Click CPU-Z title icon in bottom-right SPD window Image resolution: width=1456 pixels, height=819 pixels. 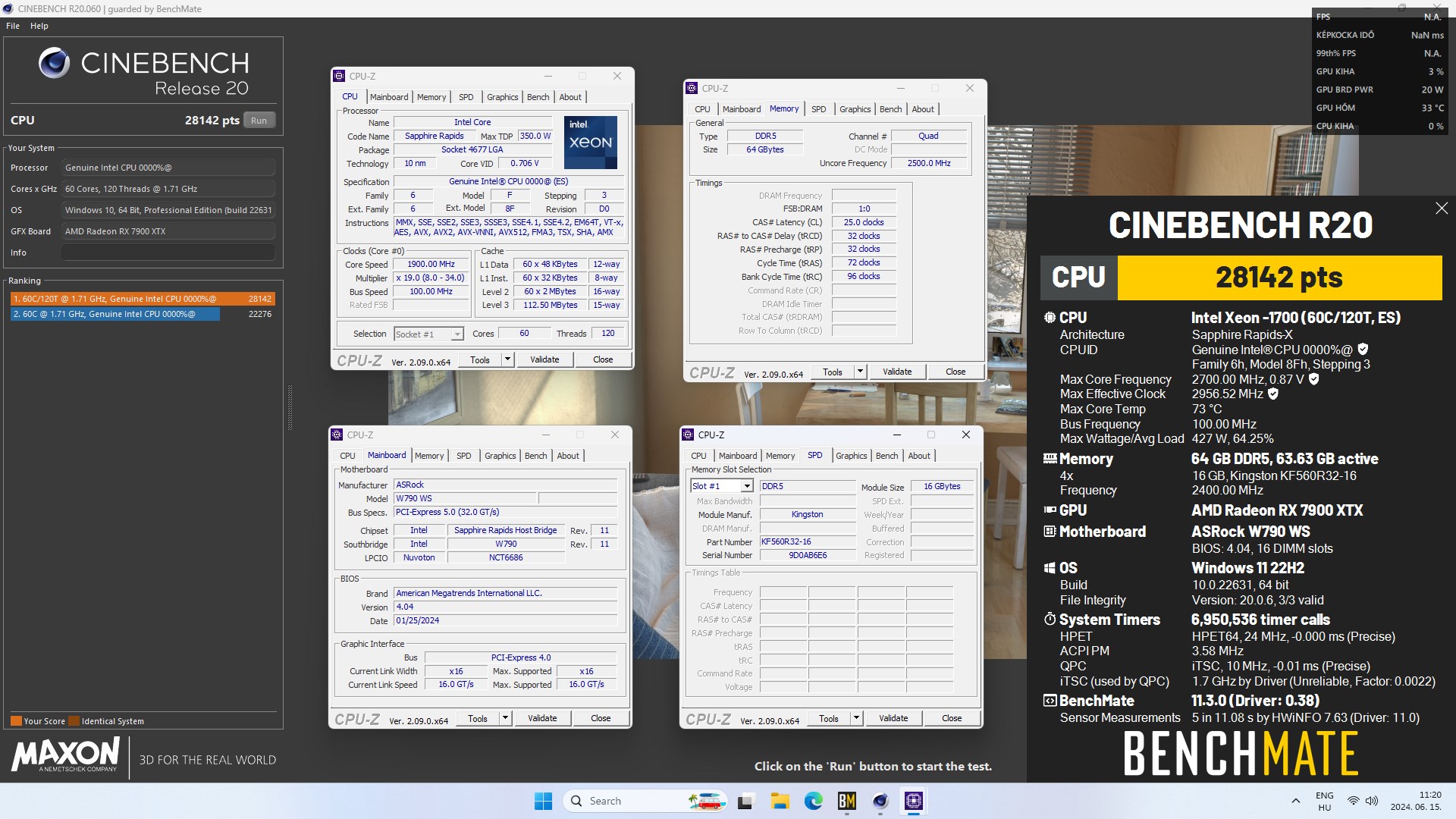pos(688,435)
